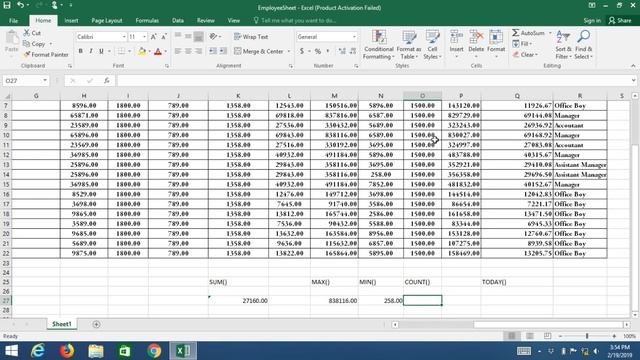Switch to Page Break Preview in status bar
Image resolution: width=640 pixels, height=360 pixels.
(547, 336)
